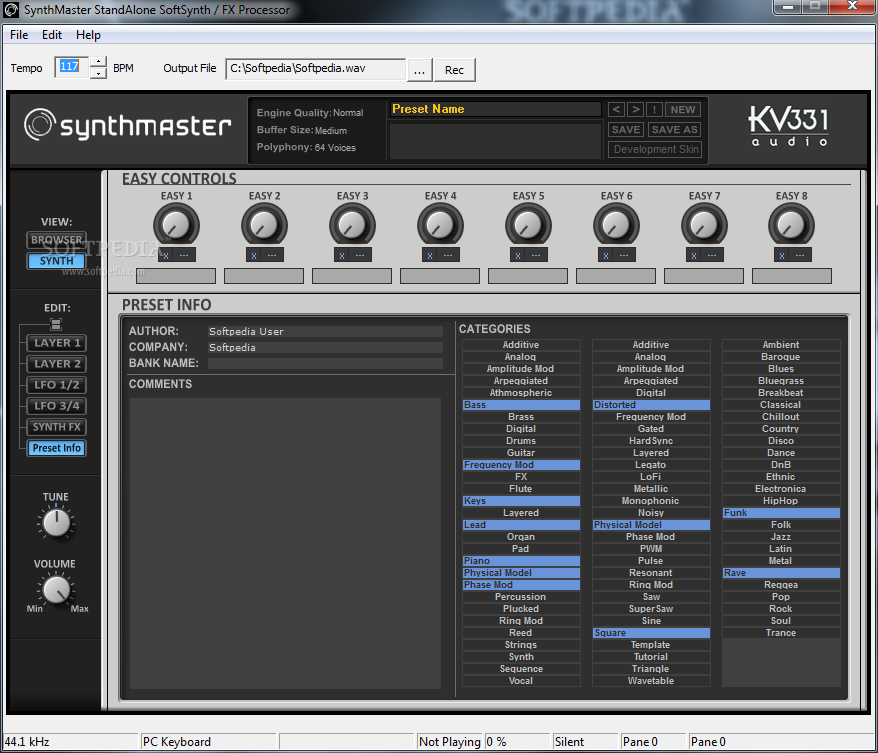Open the --- assignment under EASY 3
This screenshot has width=878, height=753.
360,255
